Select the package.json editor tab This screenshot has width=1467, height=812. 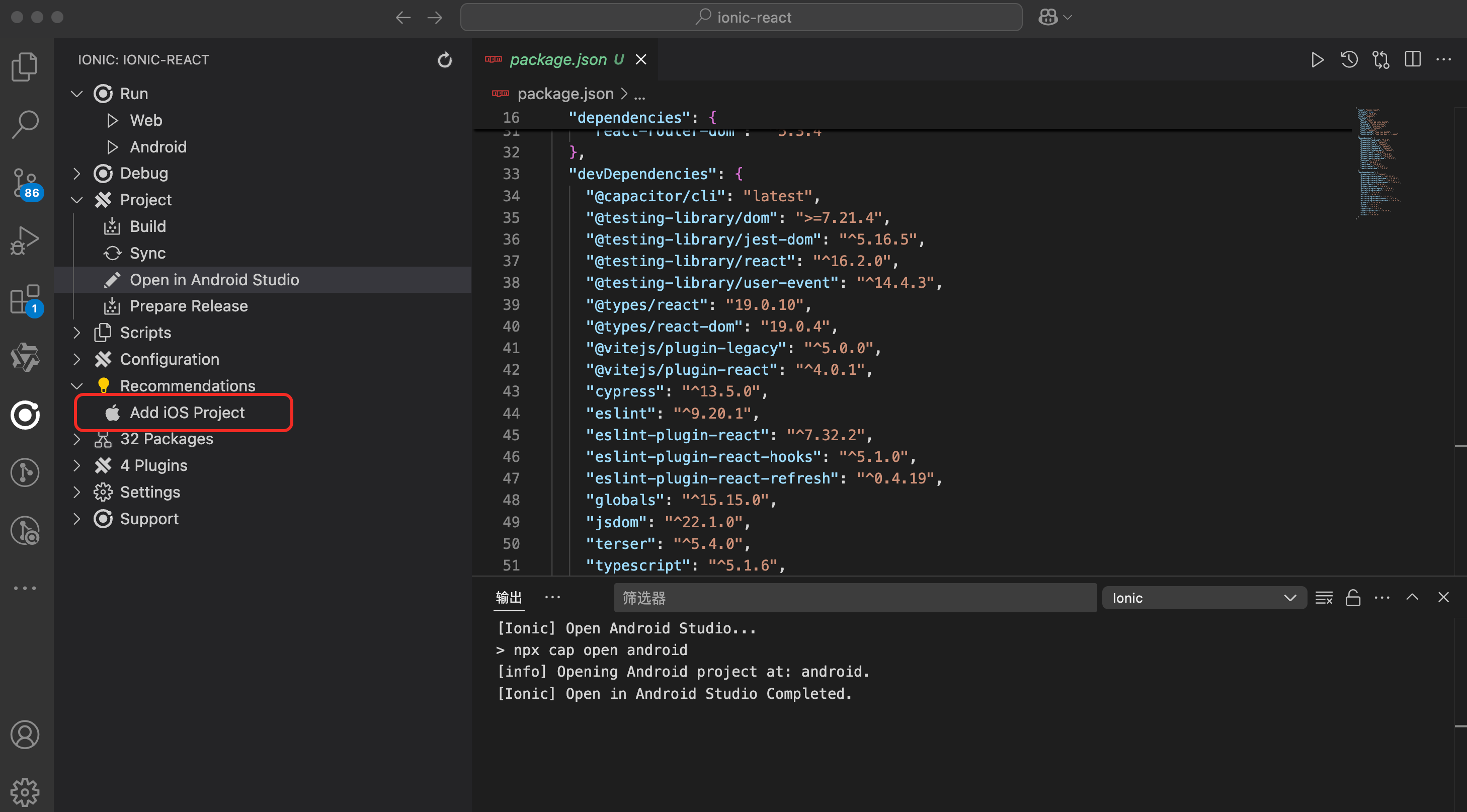click(557, 60)
